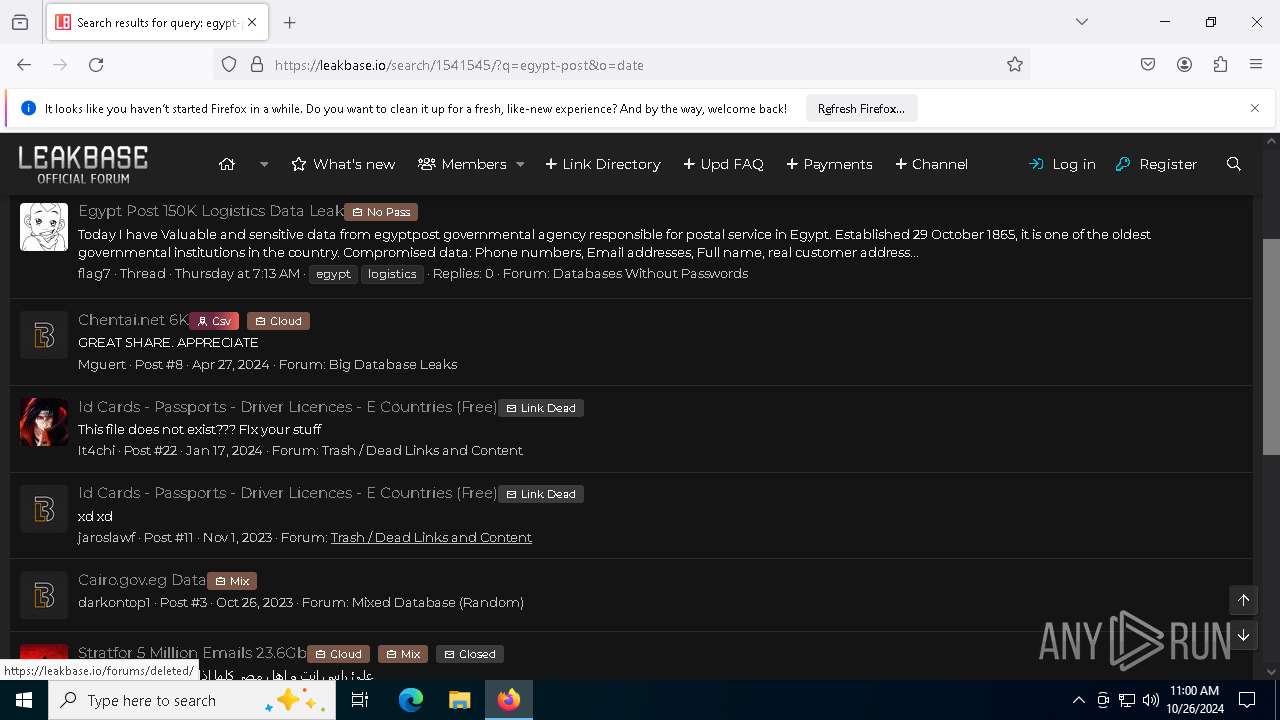Open a new tab with plus button
The height and width of the screenshot is (720, 1280).
(290, 22)
